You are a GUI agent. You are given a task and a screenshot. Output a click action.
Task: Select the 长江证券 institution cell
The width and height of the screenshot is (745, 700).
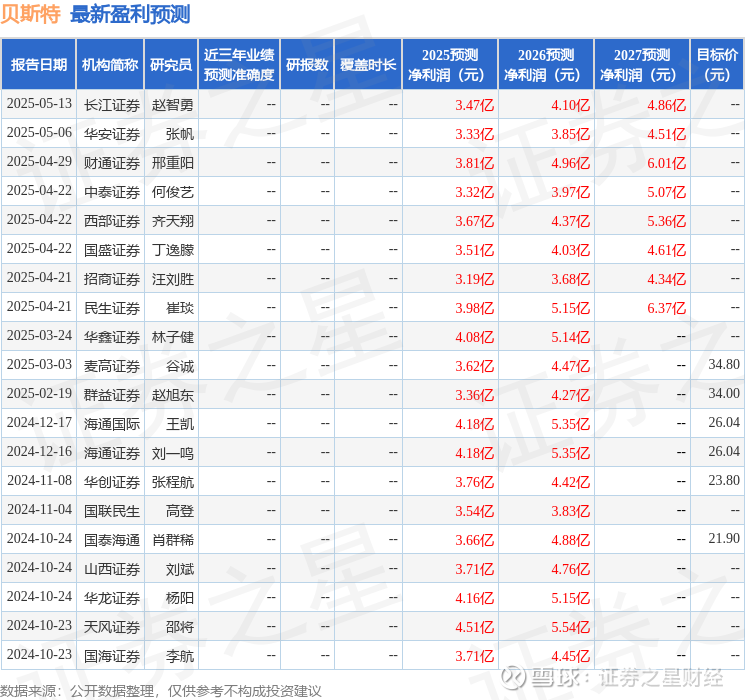point(112,105)
